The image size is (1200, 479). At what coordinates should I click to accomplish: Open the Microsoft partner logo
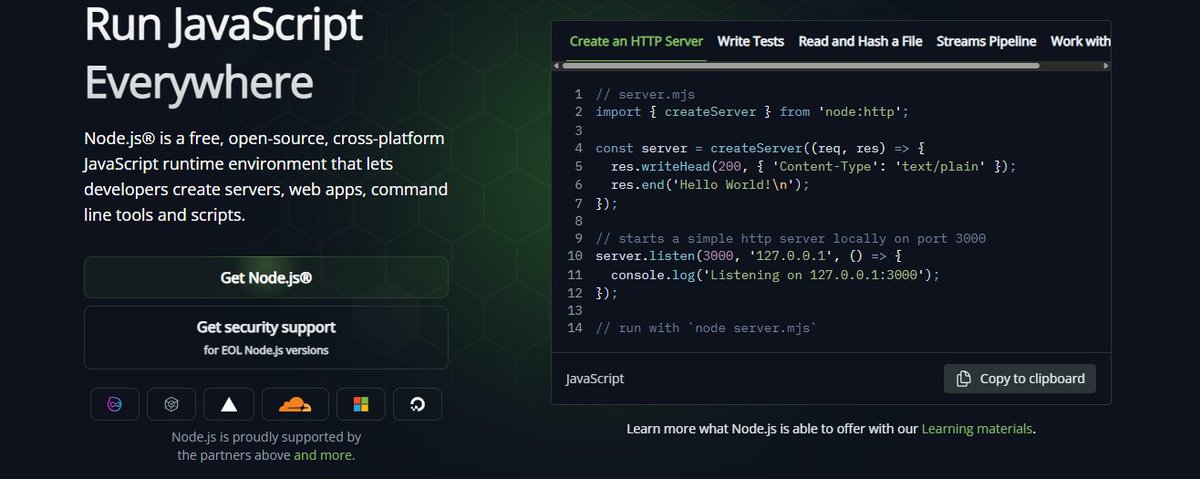point(361,404)
